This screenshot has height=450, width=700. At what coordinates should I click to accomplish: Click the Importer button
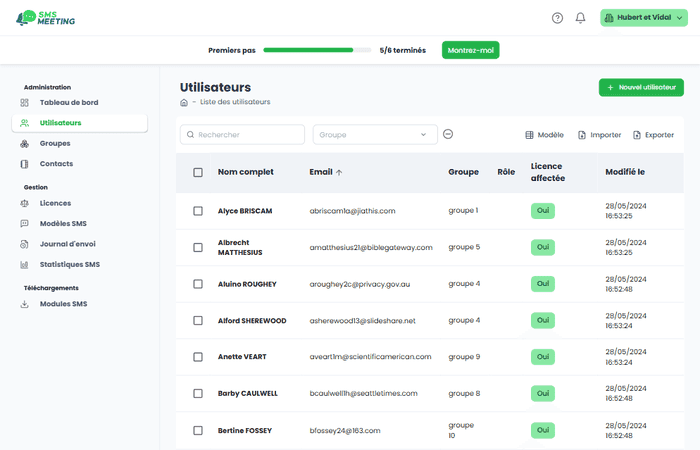[600, 135]
